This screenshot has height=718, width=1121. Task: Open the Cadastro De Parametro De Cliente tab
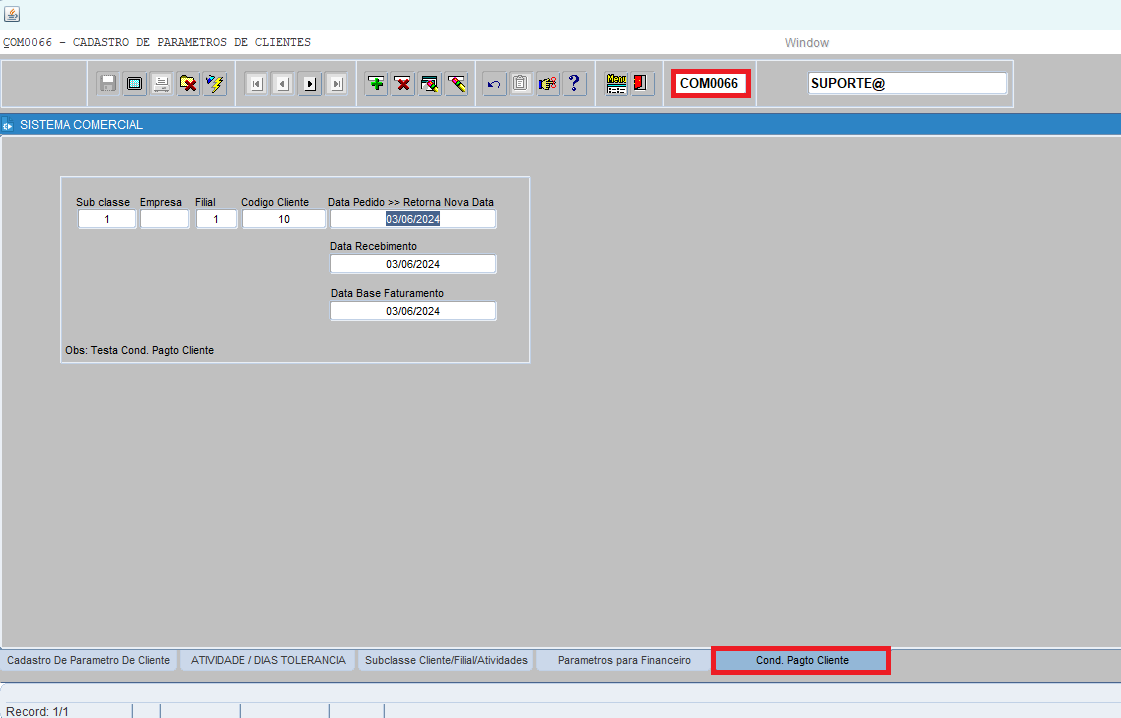tap(89, 660)
